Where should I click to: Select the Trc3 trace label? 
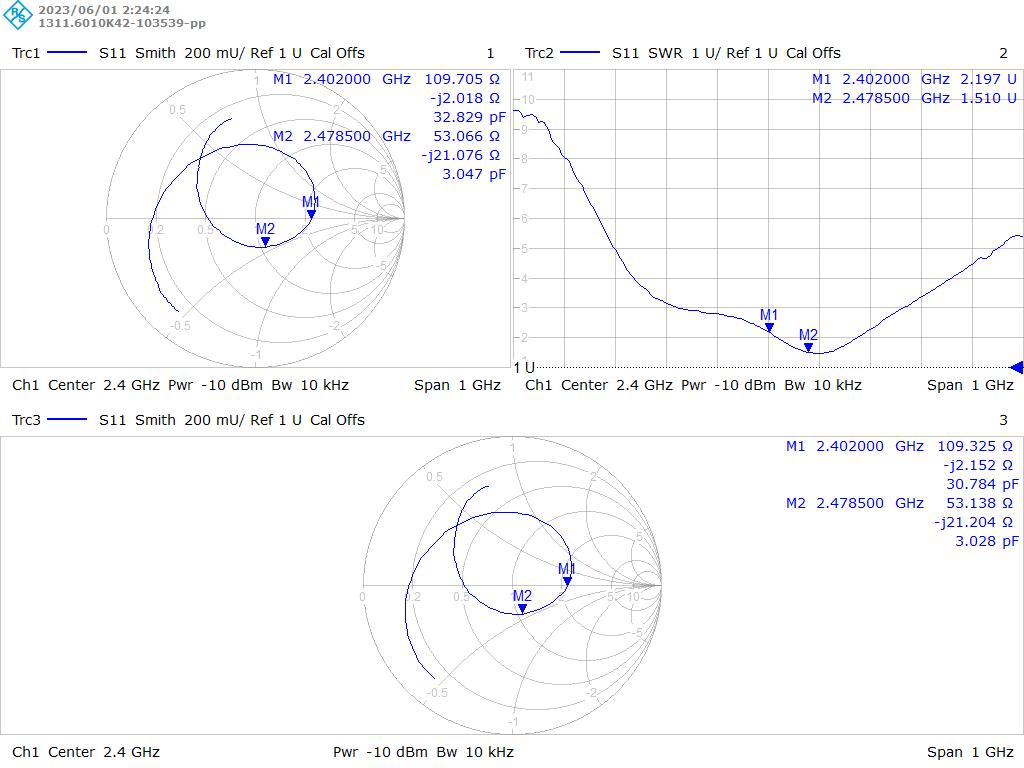[26, 420]
